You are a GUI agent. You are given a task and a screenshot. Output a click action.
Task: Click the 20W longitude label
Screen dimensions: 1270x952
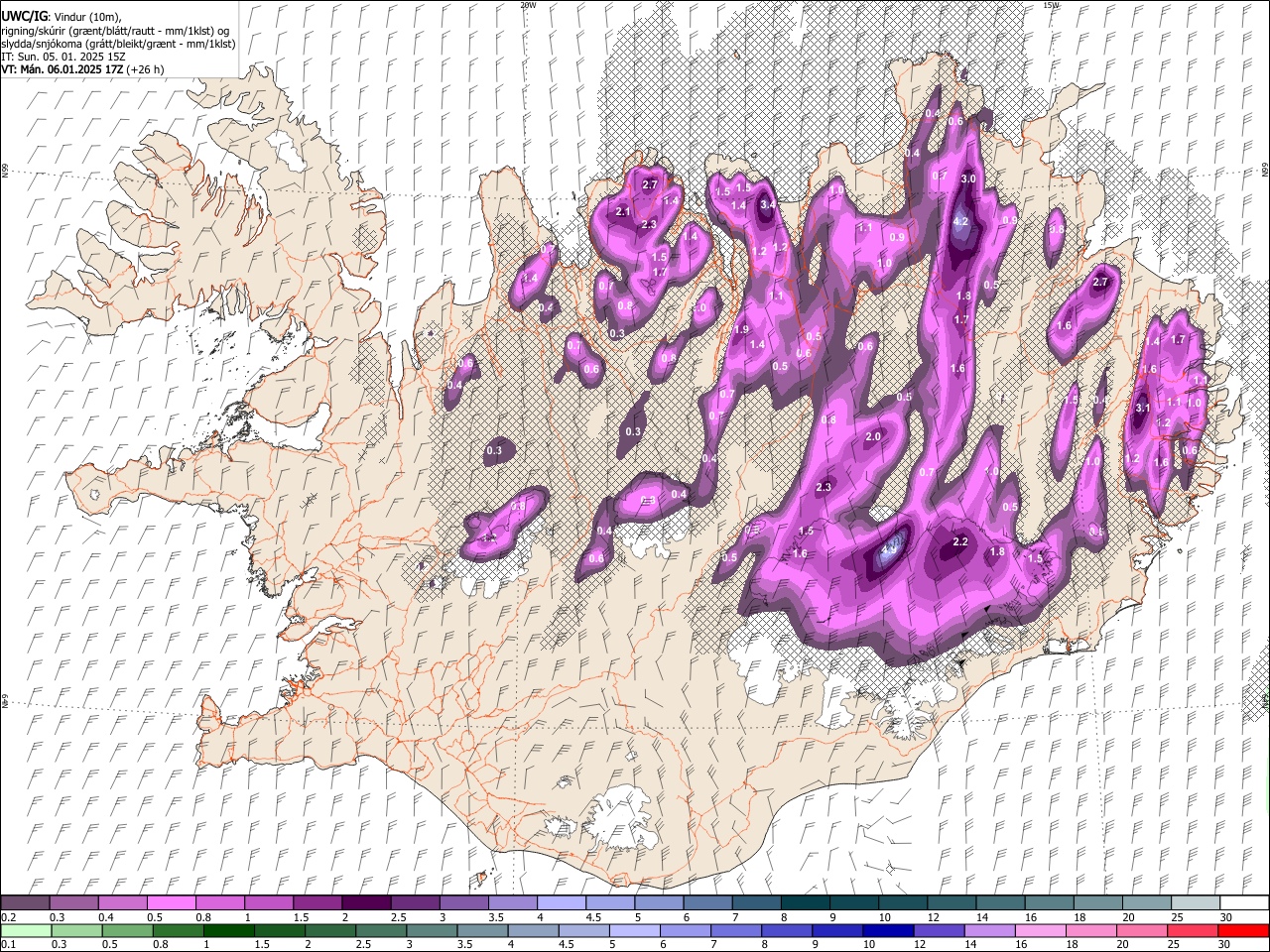[x=528, y=5]
